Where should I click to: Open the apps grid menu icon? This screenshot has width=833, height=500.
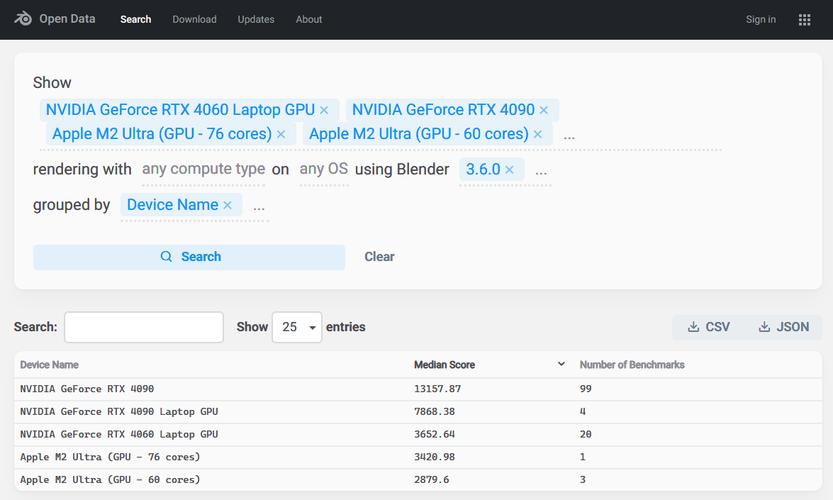click(804, 19)
